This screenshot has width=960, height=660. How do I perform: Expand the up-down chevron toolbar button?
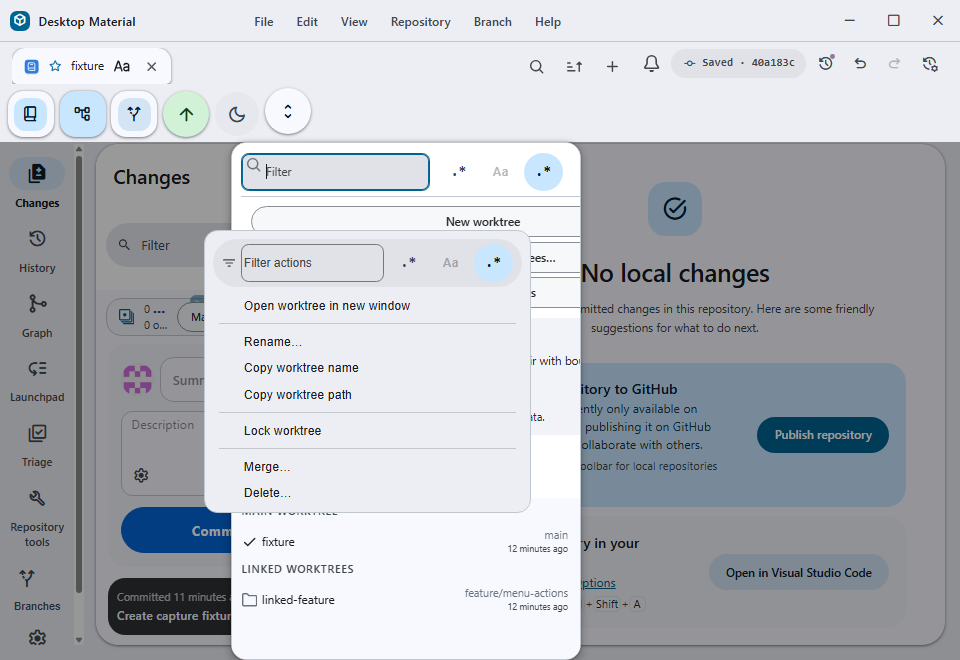click(x=288, y=111)
